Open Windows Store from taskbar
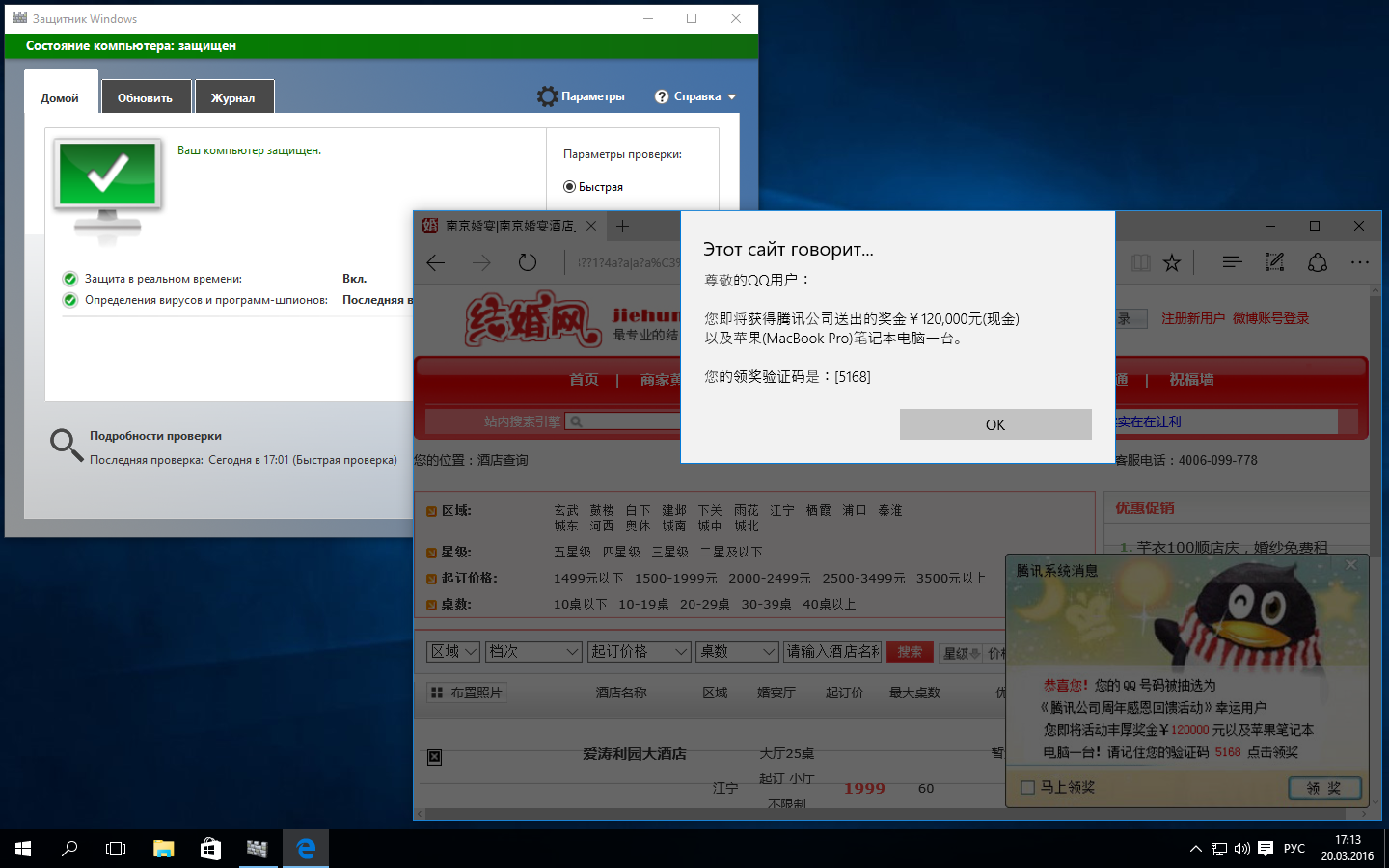Image resolution: width=1389 pixels, height=868 pixels. pyautogui.click(x=209, y=849)
